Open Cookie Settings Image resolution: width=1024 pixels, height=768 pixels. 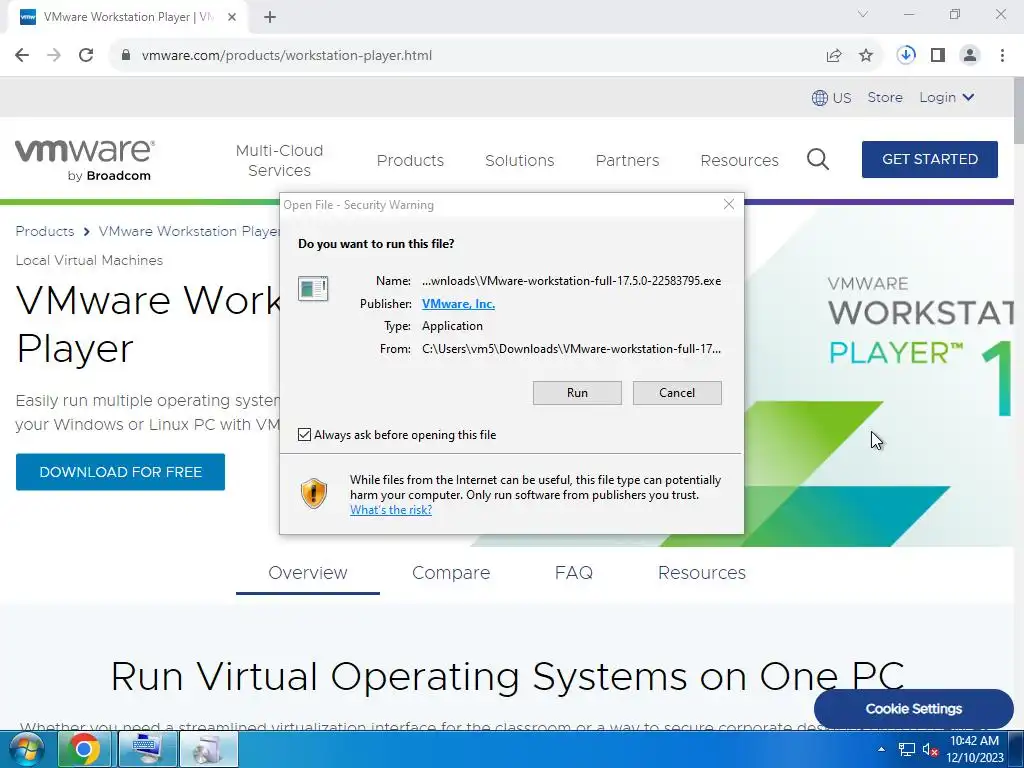click(914, 709)
